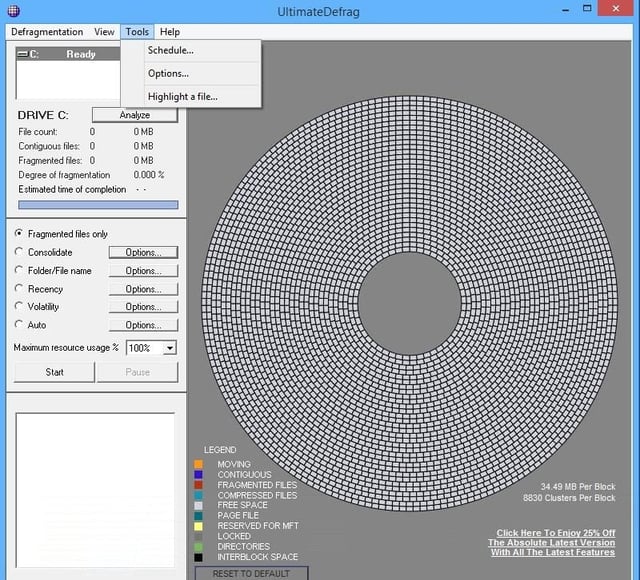This screenshot has width=640, height=580.
Task: Open Auto Options... button
Action: click(143, 325)
